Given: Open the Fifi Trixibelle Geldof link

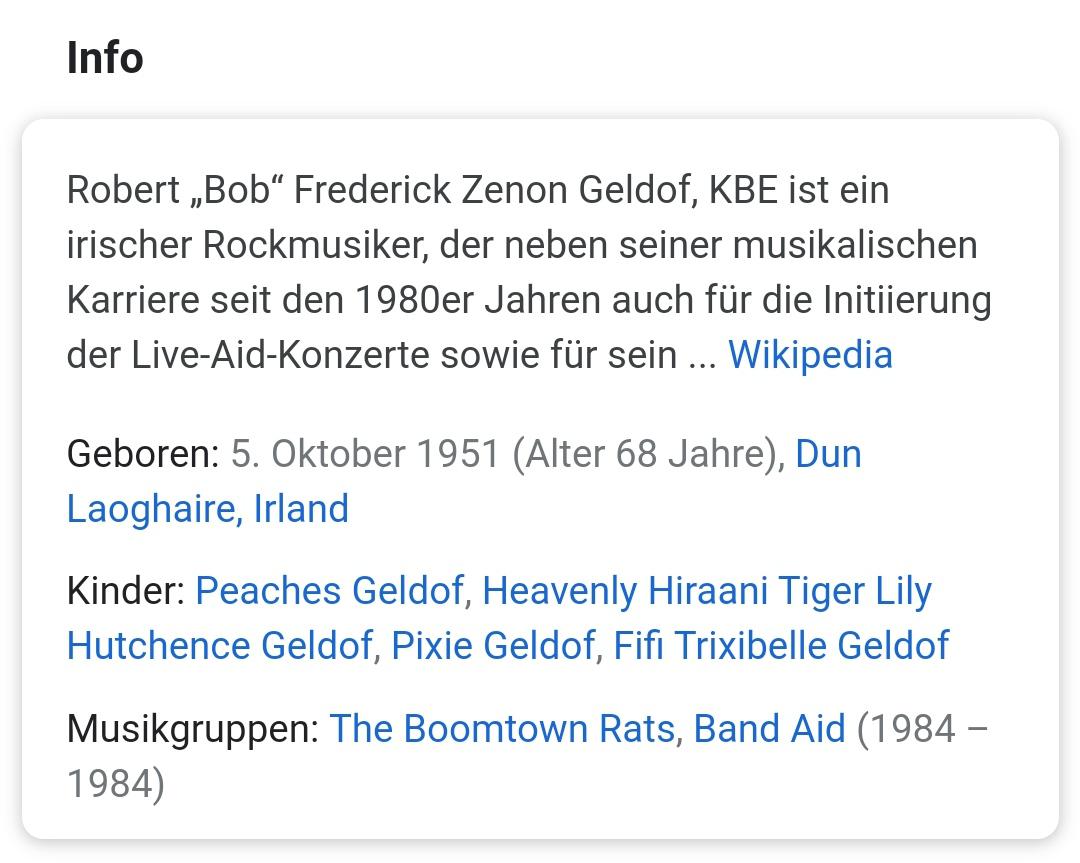Looking at the screenshot, I should click(x=781, y=646).
